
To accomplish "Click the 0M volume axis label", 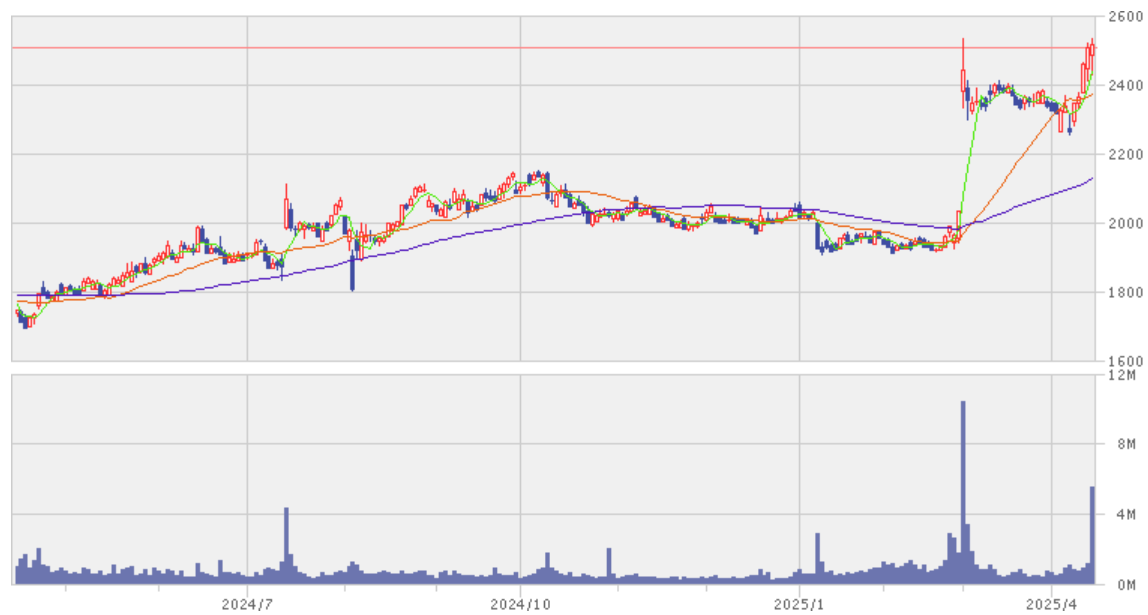I will [1128, 585].
